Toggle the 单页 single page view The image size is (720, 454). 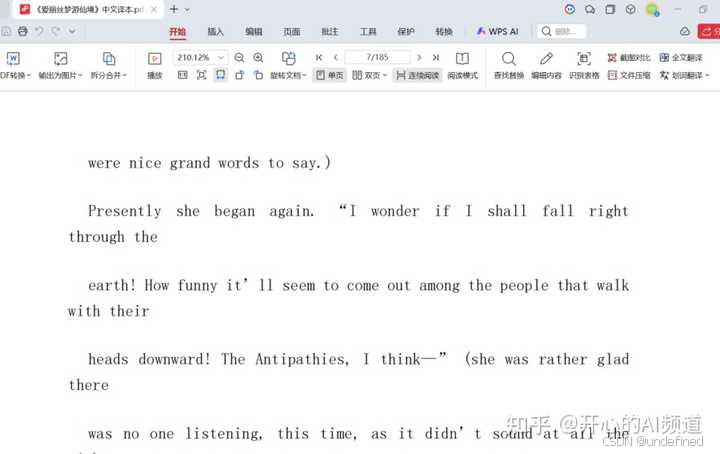pyautogui.click(x=330, y=75)
